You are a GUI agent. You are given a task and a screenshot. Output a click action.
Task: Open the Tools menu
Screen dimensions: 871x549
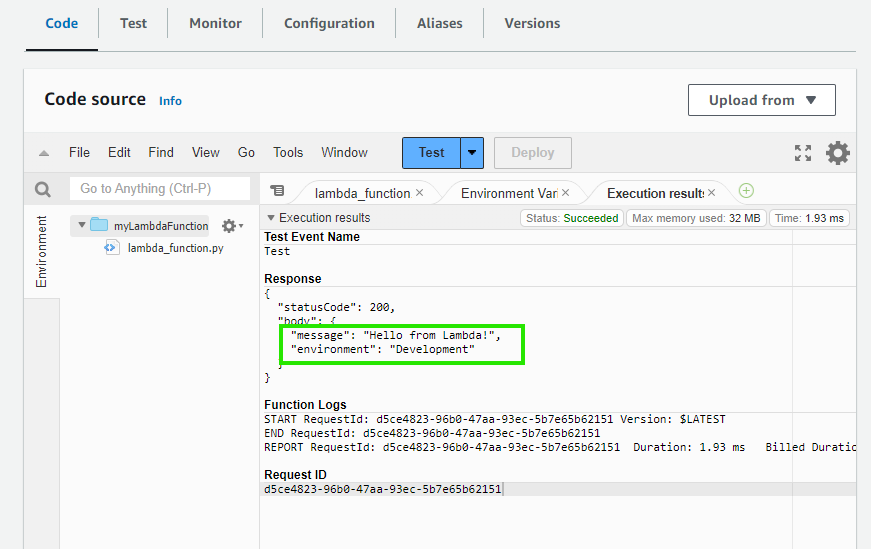coord(288,153)
